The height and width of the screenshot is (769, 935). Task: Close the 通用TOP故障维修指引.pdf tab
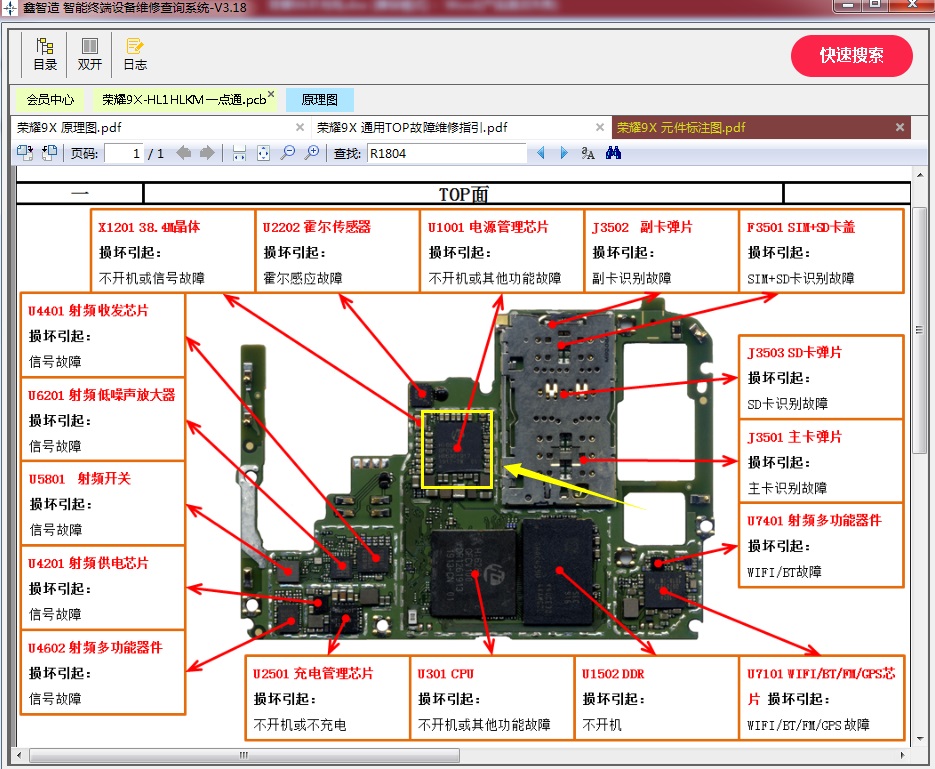pos(600,127)
